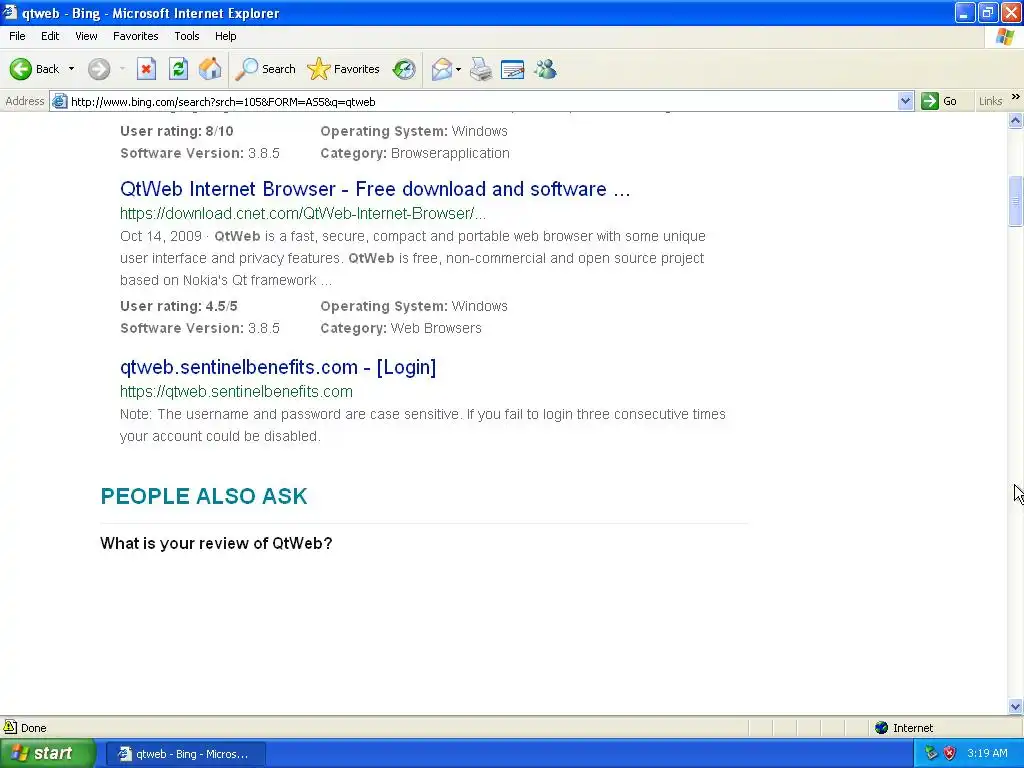Open the Favorites menu
The height and width of the screenshot is (768, 1024).
click(x=135, y=36)
